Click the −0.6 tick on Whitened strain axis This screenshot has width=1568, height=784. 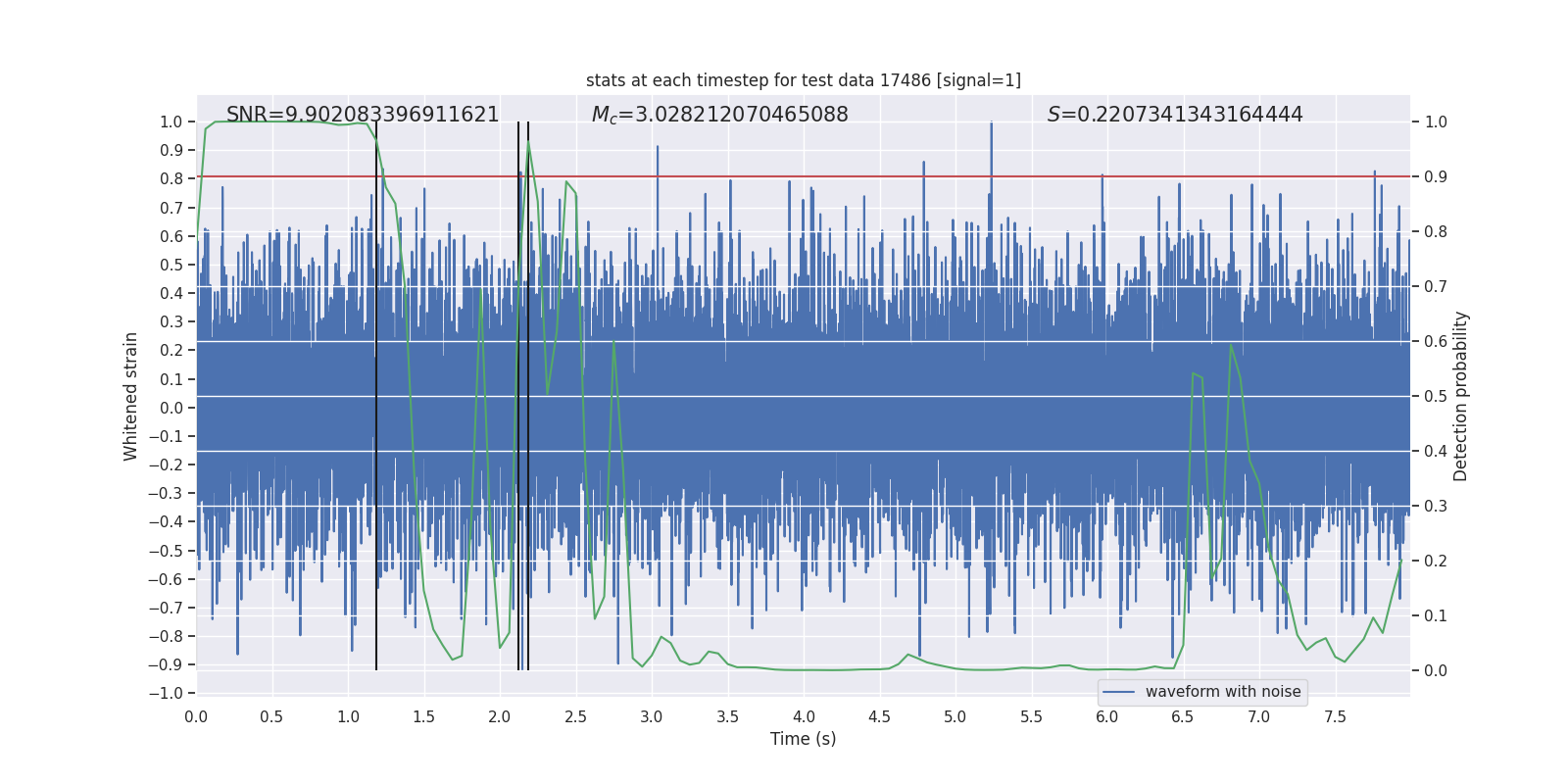(166, 579)
